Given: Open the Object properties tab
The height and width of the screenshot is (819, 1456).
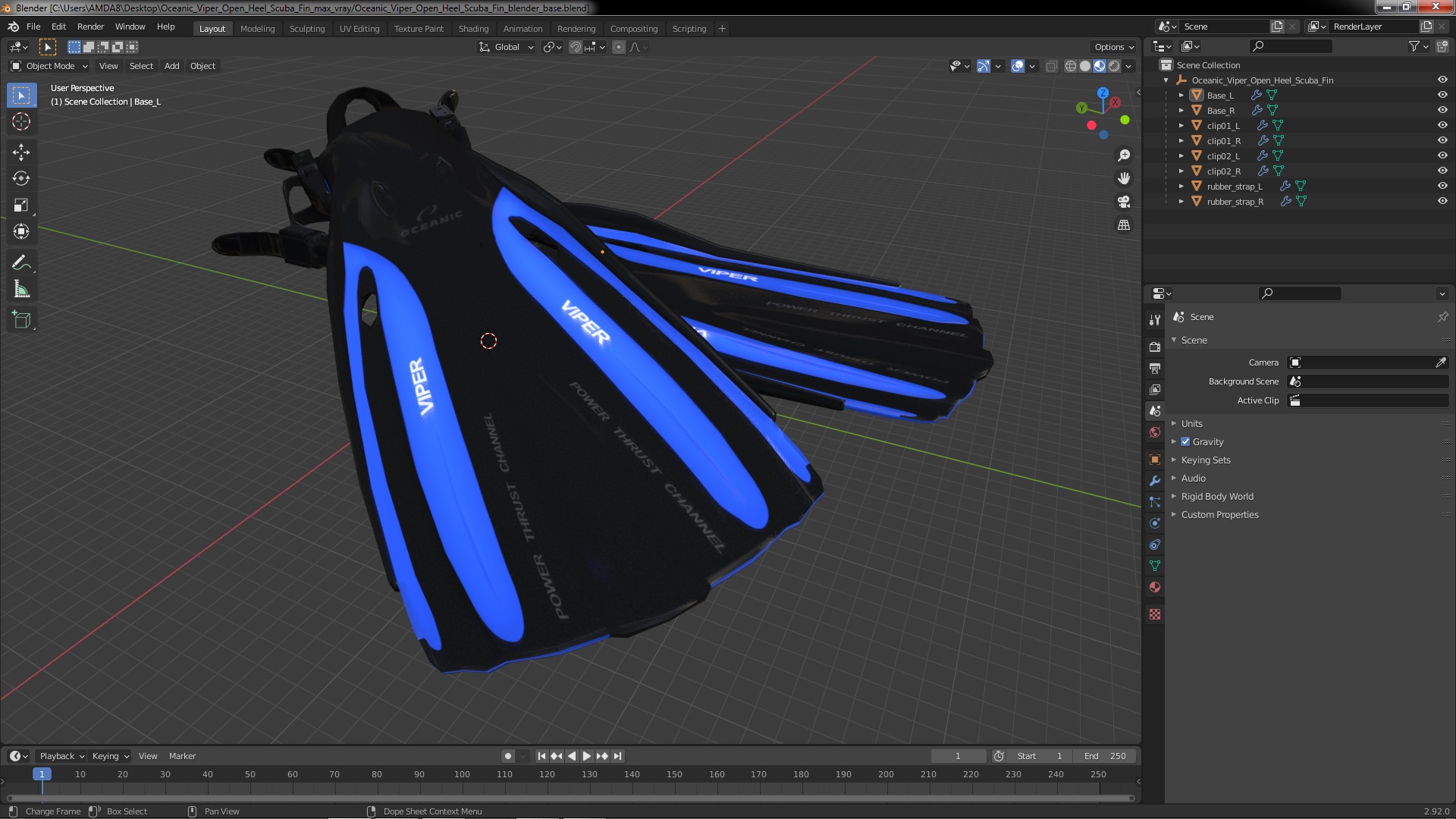Looking at the screenshot, I should [1155, 460].
